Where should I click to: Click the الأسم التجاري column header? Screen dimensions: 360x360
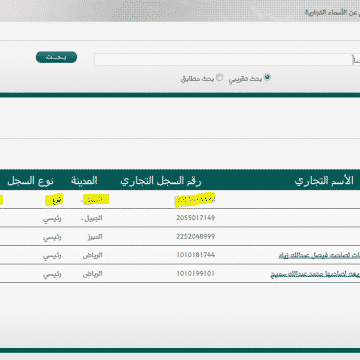tap(324, 180)
